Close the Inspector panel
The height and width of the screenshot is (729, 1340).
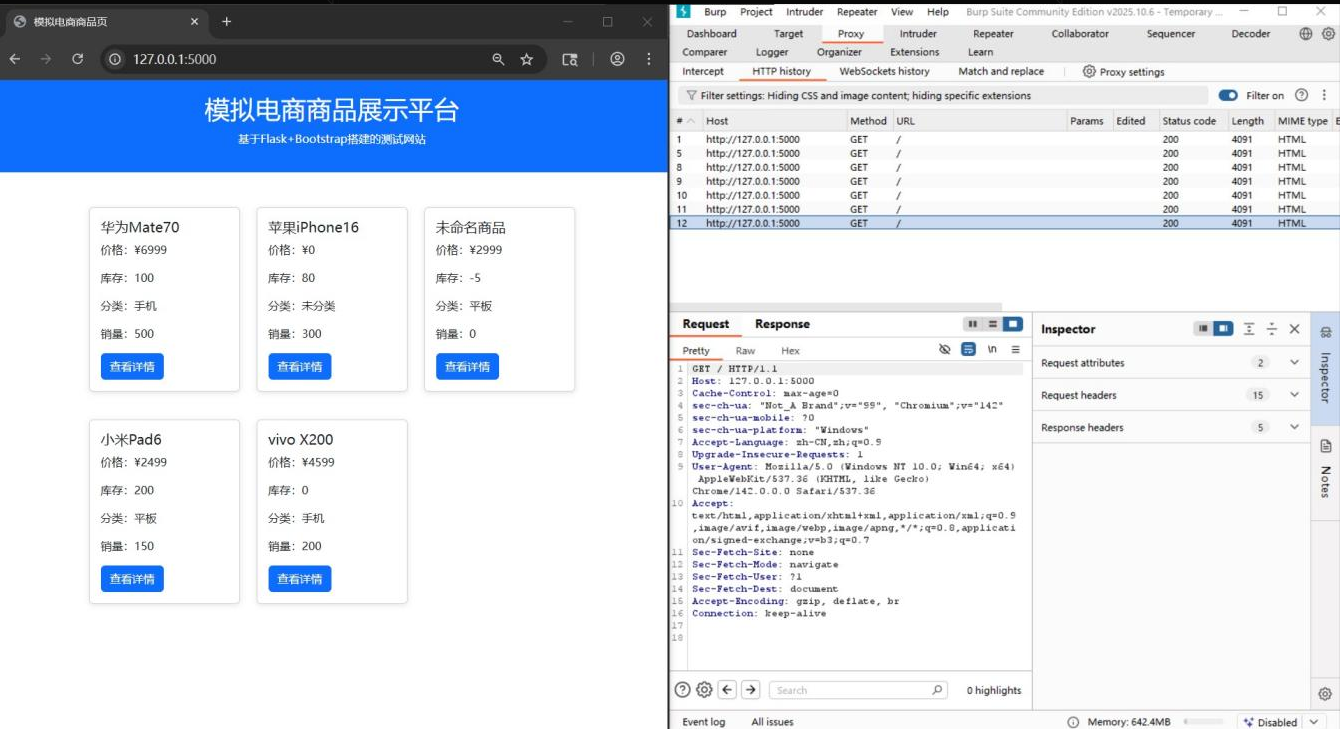pyautogui.click(x=1294, y=329)
